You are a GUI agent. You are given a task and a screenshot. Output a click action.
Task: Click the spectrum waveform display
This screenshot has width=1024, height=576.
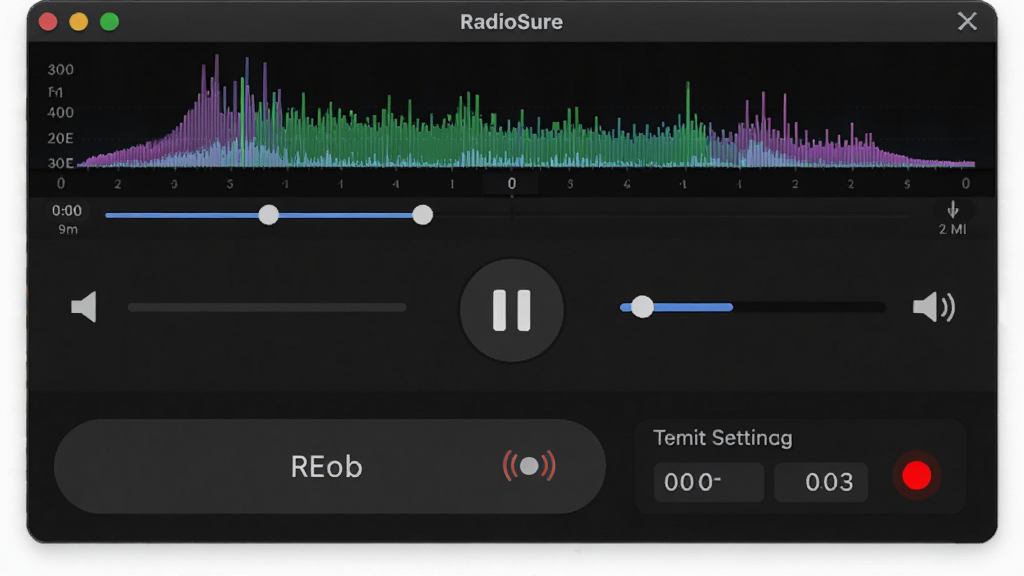point(526,111)
